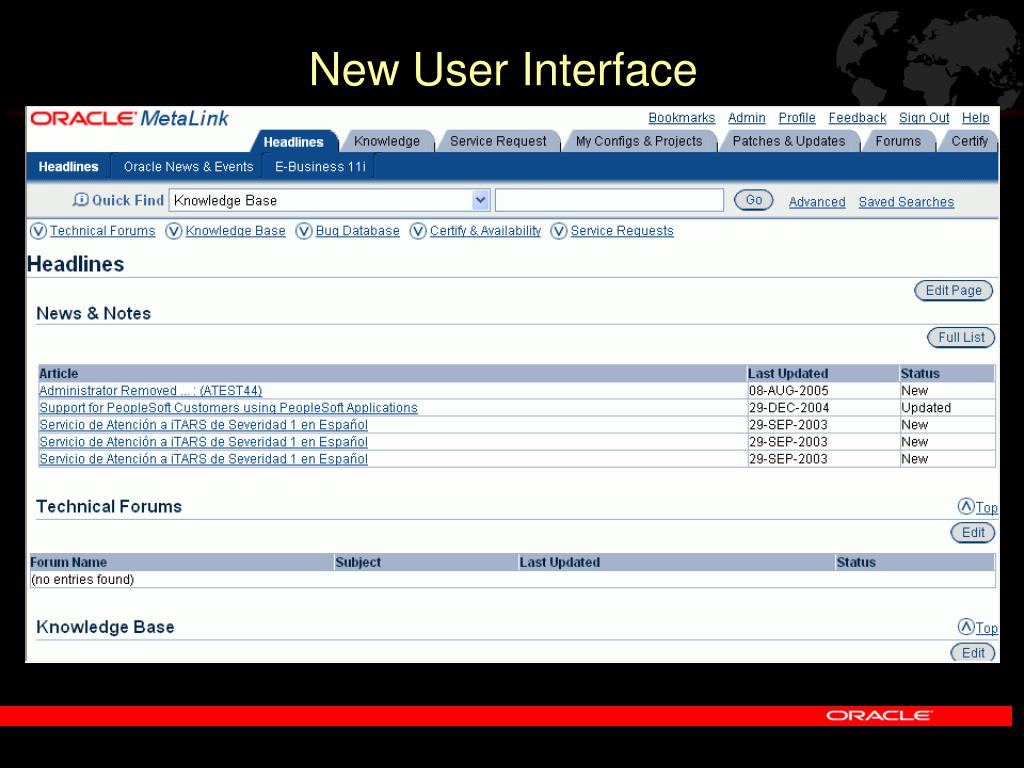Switch to the Knowledge tab
Screen dimensions: 1024x768
tap(387, 141)
